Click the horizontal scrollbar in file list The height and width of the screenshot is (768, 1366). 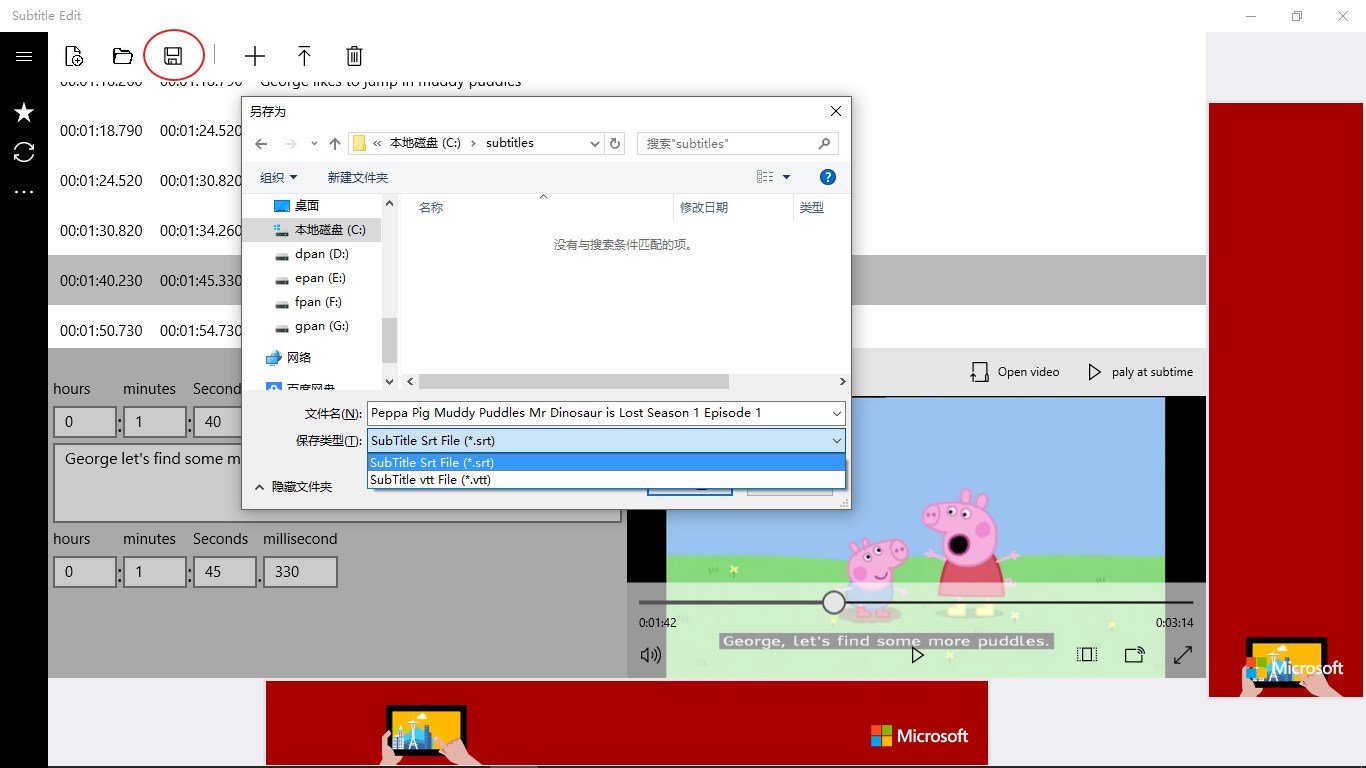click(574, 382)
